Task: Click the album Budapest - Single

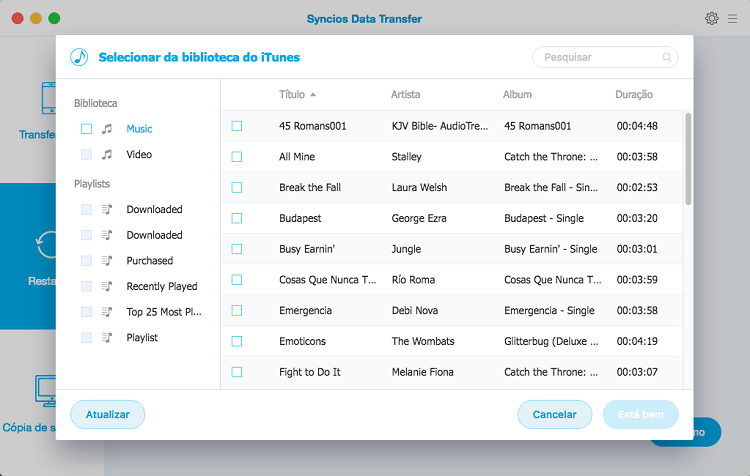Action: (544, 218)
